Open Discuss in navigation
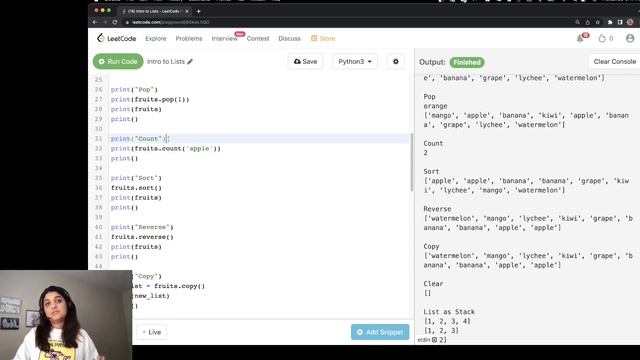Viewport: 640px width, 360px height. point(289,38)
